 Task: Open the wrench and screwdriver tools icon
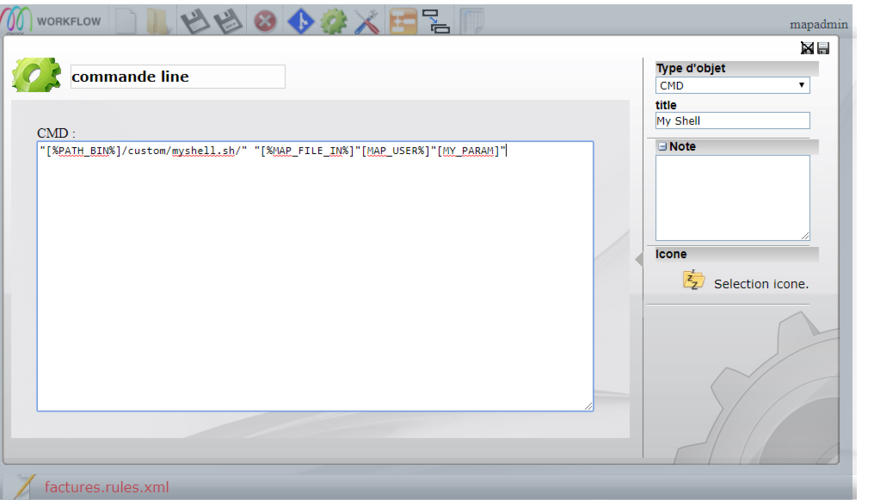(x=367, y=21)
